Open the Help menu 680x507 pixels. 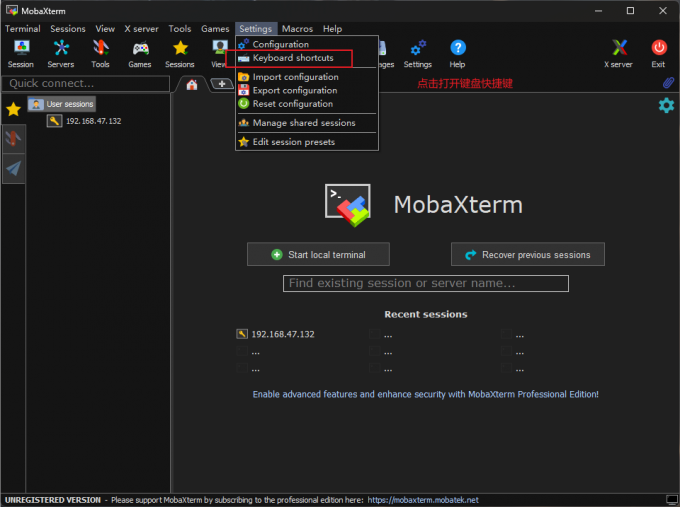coord(332,29)
